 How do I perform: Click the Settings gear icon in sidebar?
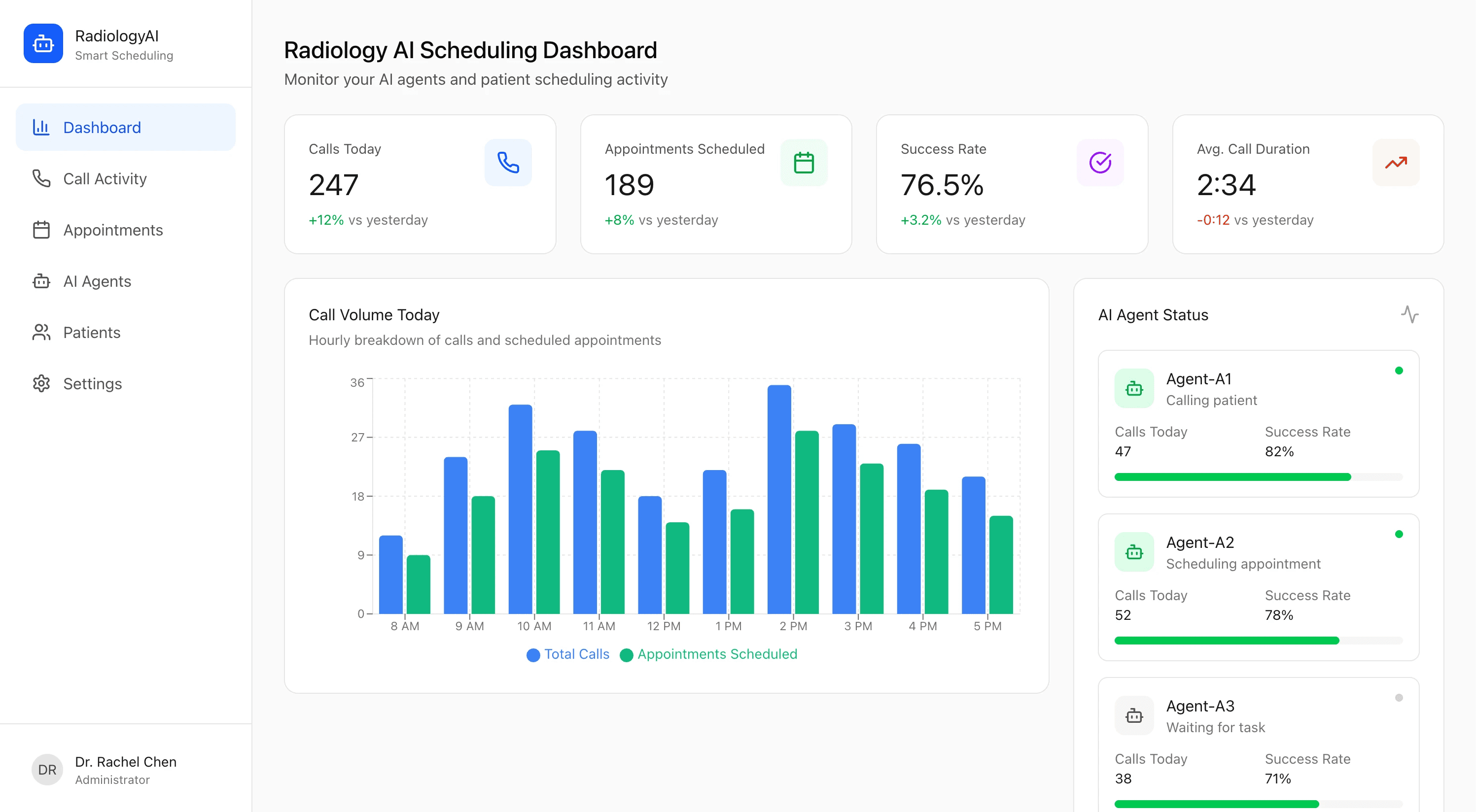pos(41,384)
